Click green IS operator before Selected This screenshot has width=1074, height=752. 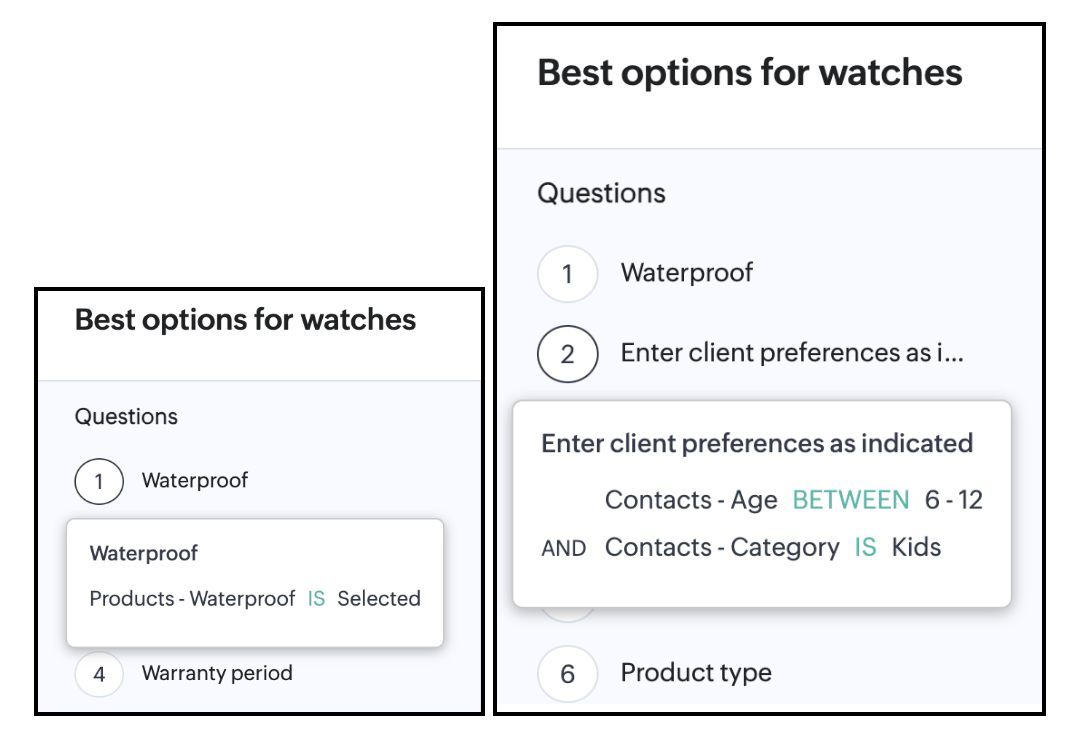point(316,599)
